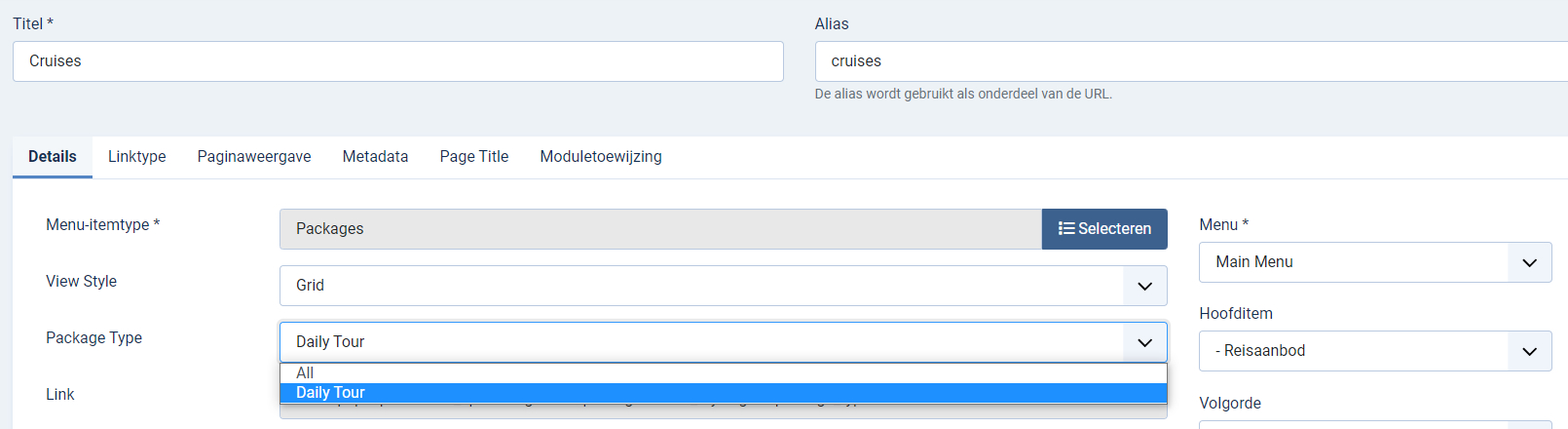Collapse the Package Type dropdown

click(x=701, y=342)
